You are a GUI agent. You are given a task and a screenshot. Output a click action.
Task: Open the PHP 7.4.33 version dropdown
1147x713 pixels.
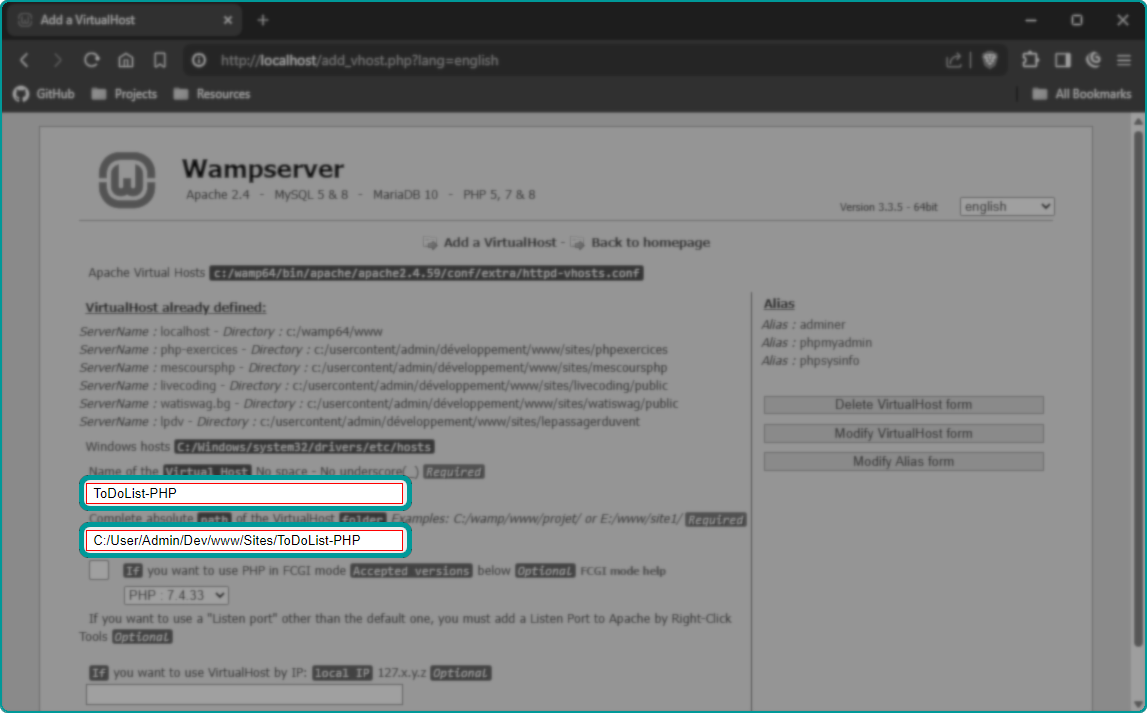point(176,595)
